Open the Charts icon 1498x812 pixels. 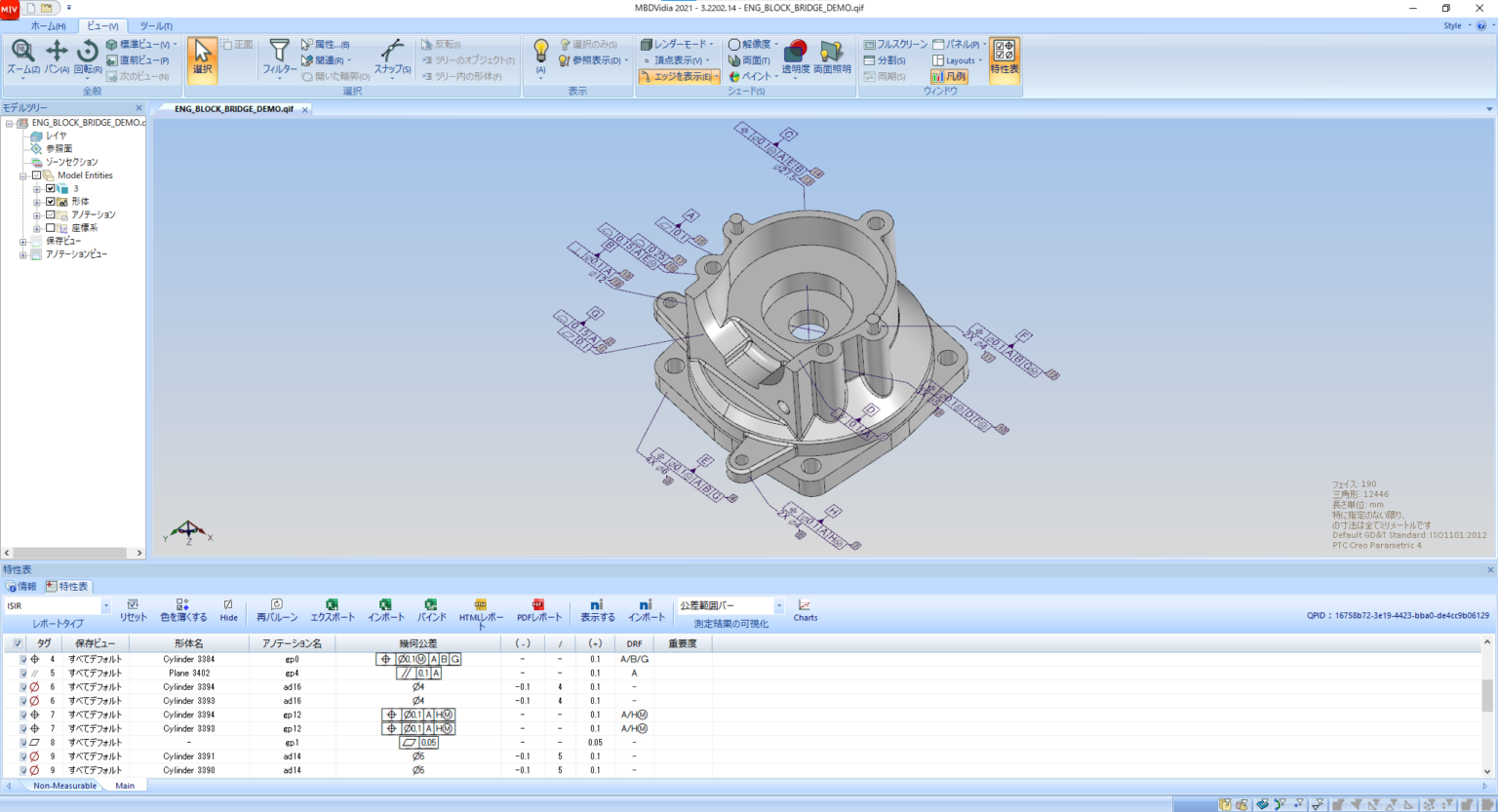805,606
